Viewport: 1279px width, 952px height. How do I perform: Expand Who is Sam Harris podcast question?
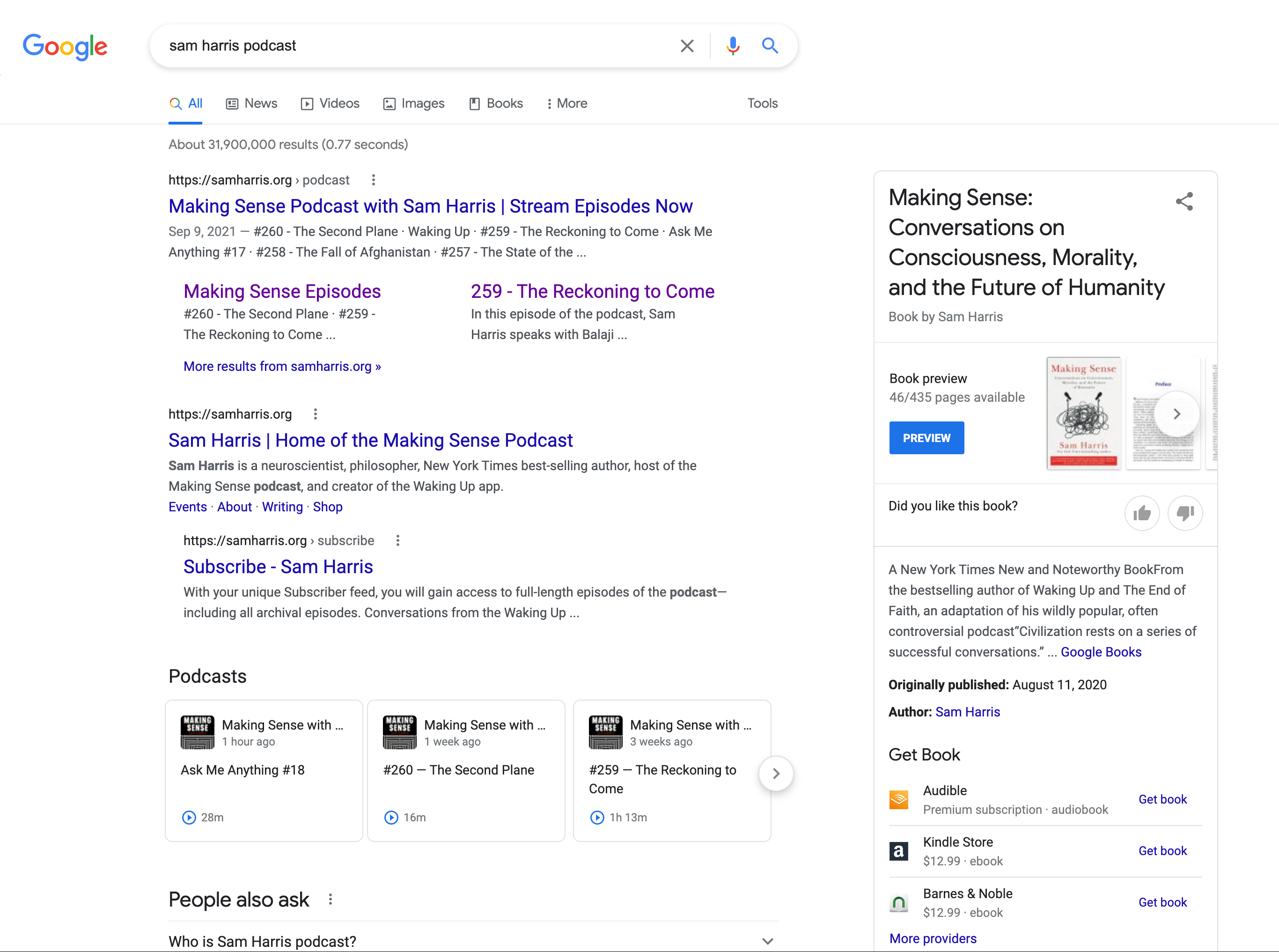coord(473,942)
